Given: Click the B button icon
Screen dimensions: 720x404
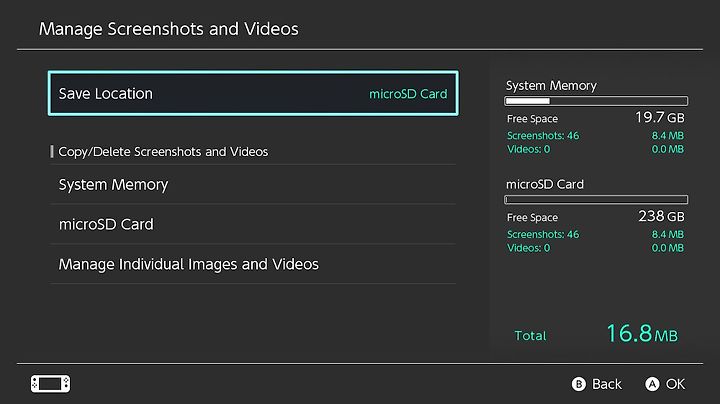Looking at the screenshot, I should pos(579,384).
